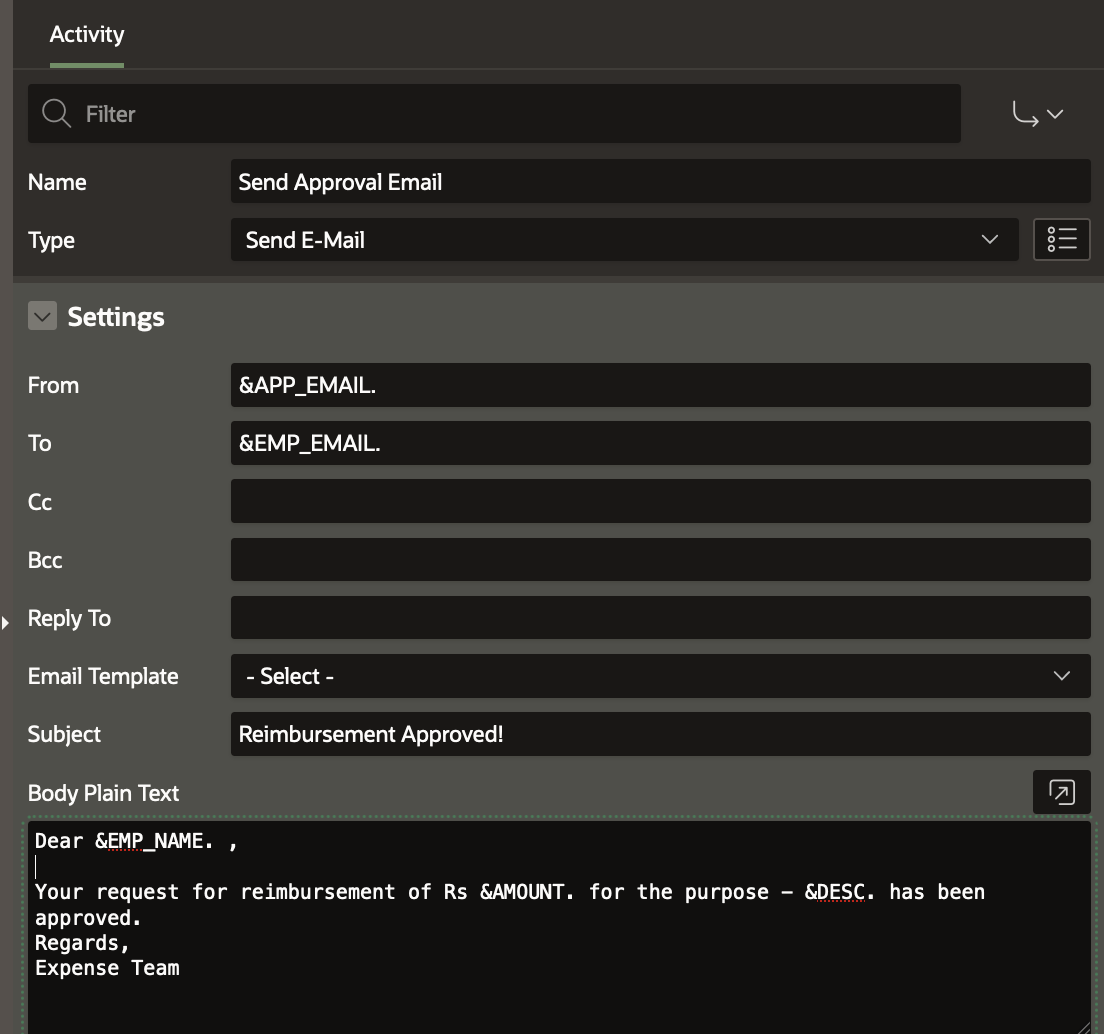Image resolution: width=1104 pixels, height=1034 pixels.
Task: Expand the Email Template select list
Action: (660, 676)
